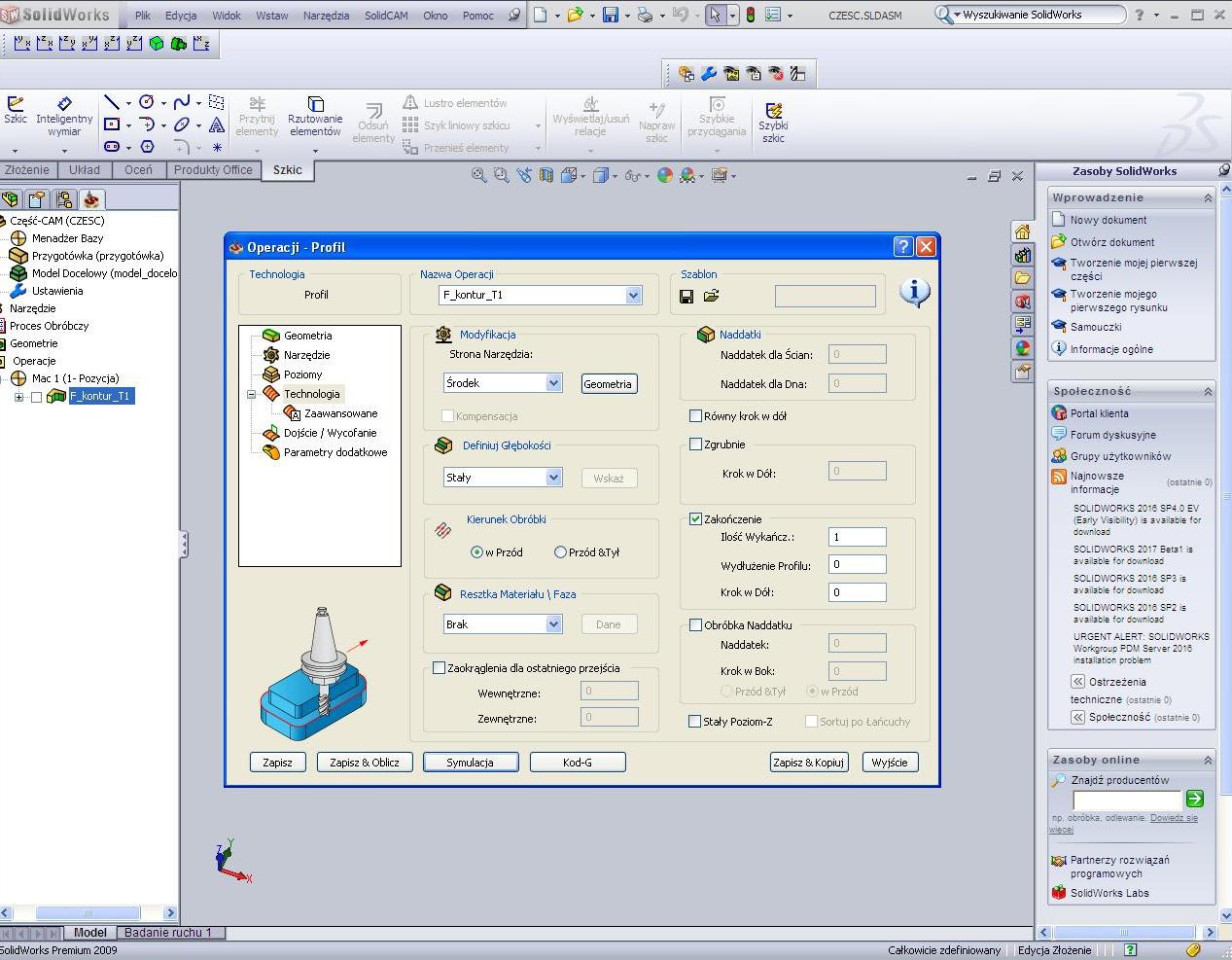Click green search arrow in Zasoby online
The height and width of the screenshot is (960, 1232).
[x=1195, y=799]
